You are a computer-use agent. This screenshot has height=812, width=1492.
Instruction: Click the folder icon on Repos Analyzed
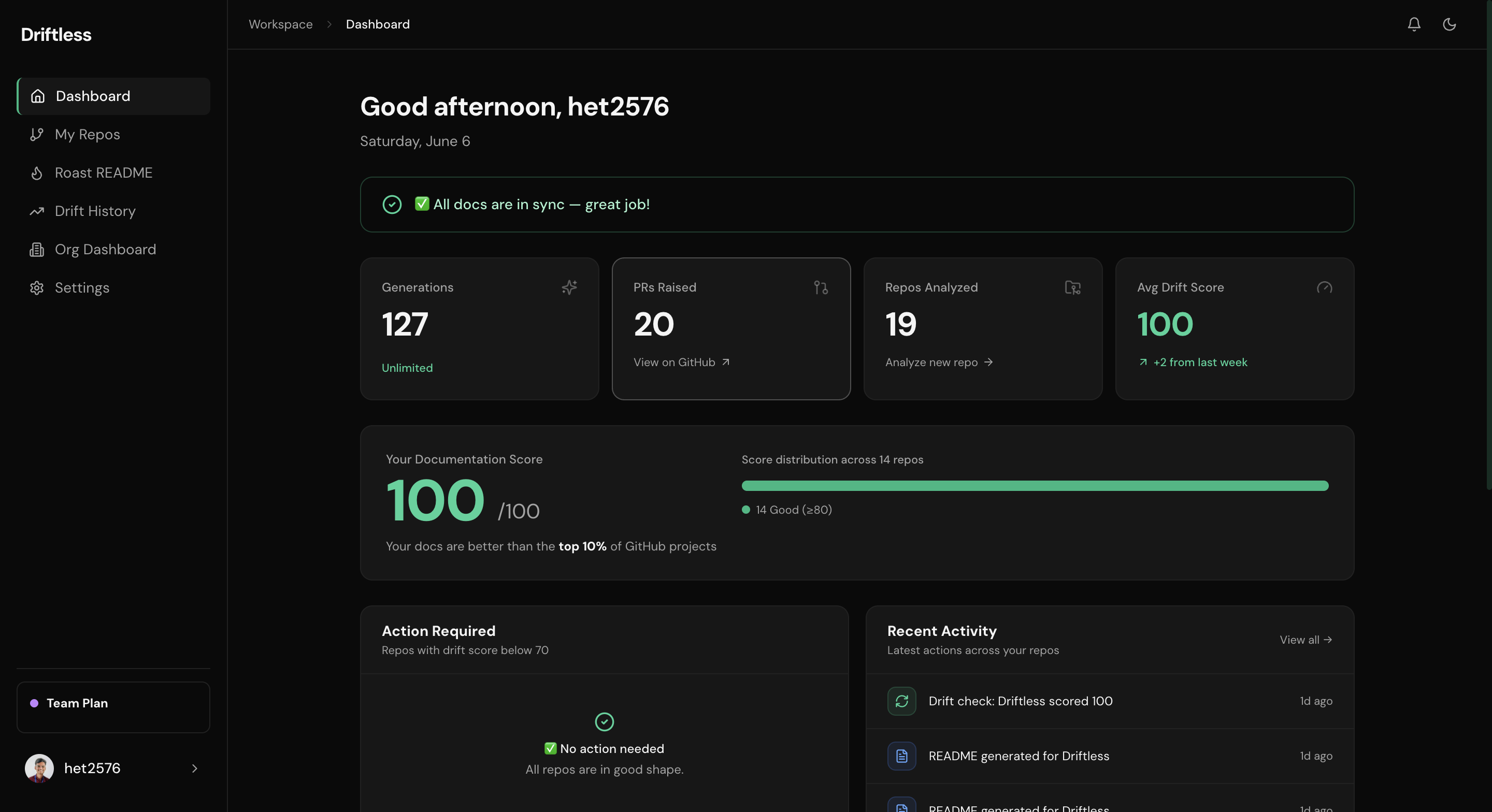[1073, 287]
